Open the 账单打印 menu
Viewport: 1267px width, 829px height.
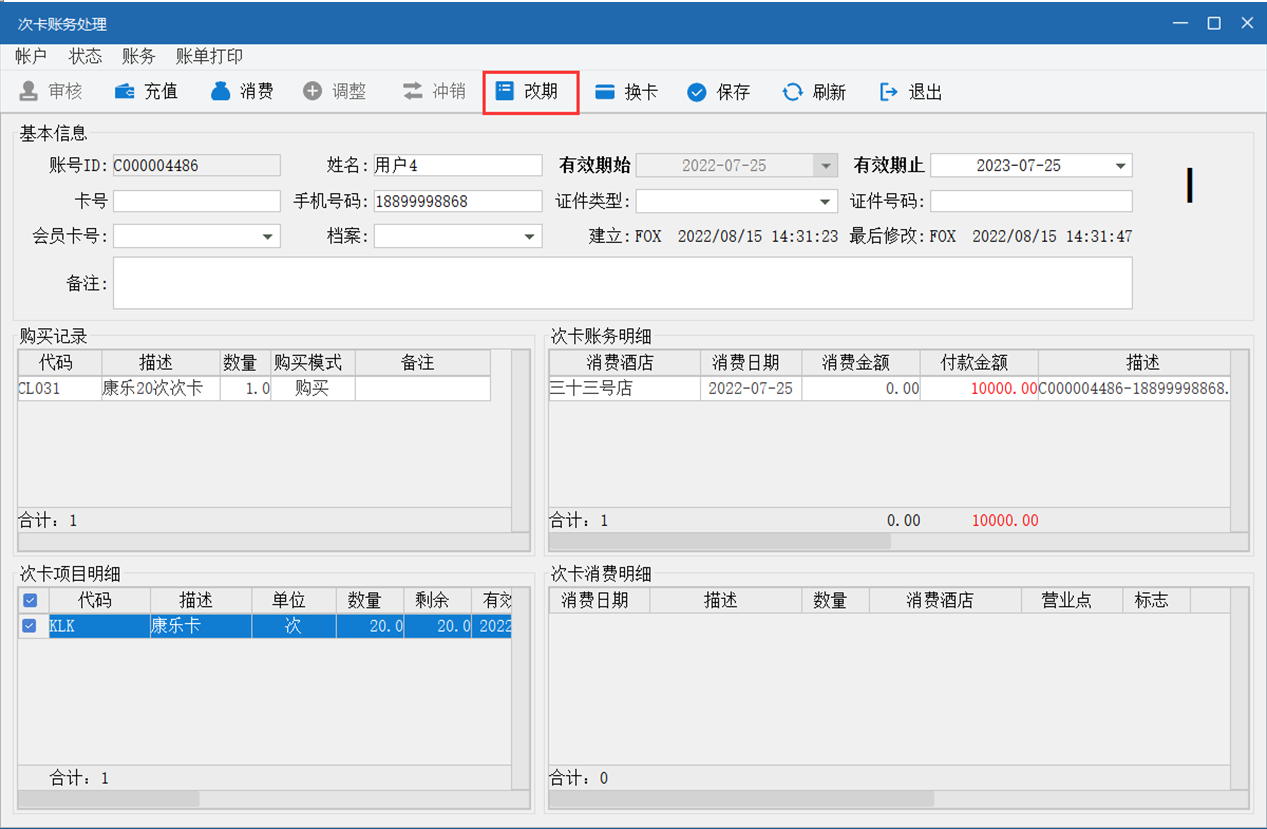tap(209, 57)
